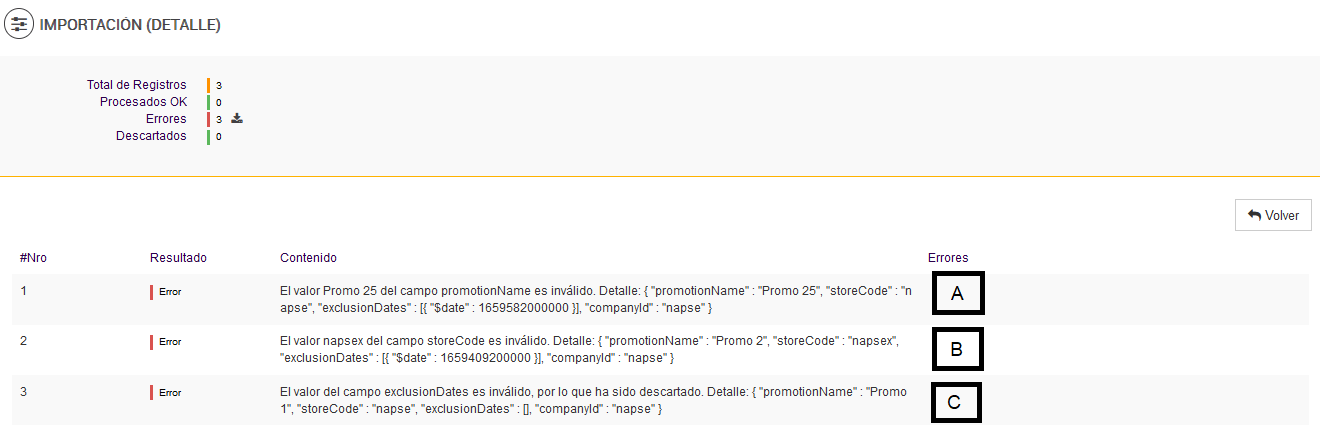This screenshot has width=1320, height=435.
Task: Click the Resultado column header
Action: pyautogui.click(x=178, y=258)
